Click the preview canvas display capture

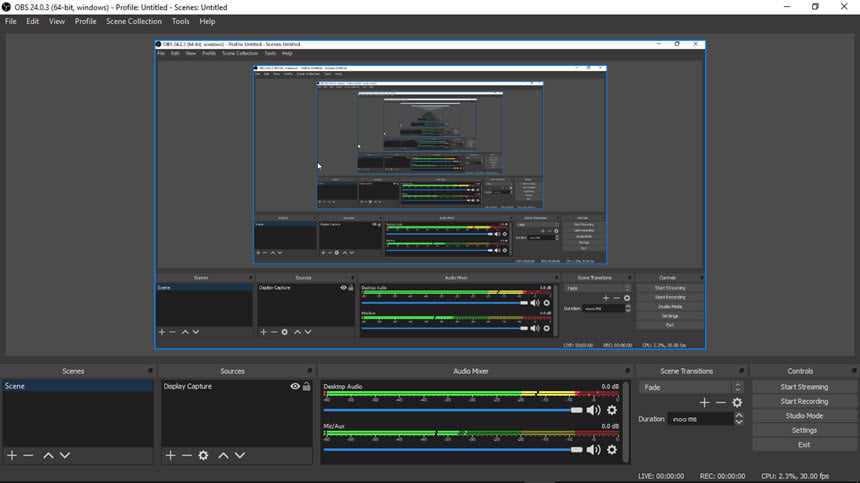click(x=430, y=195)
